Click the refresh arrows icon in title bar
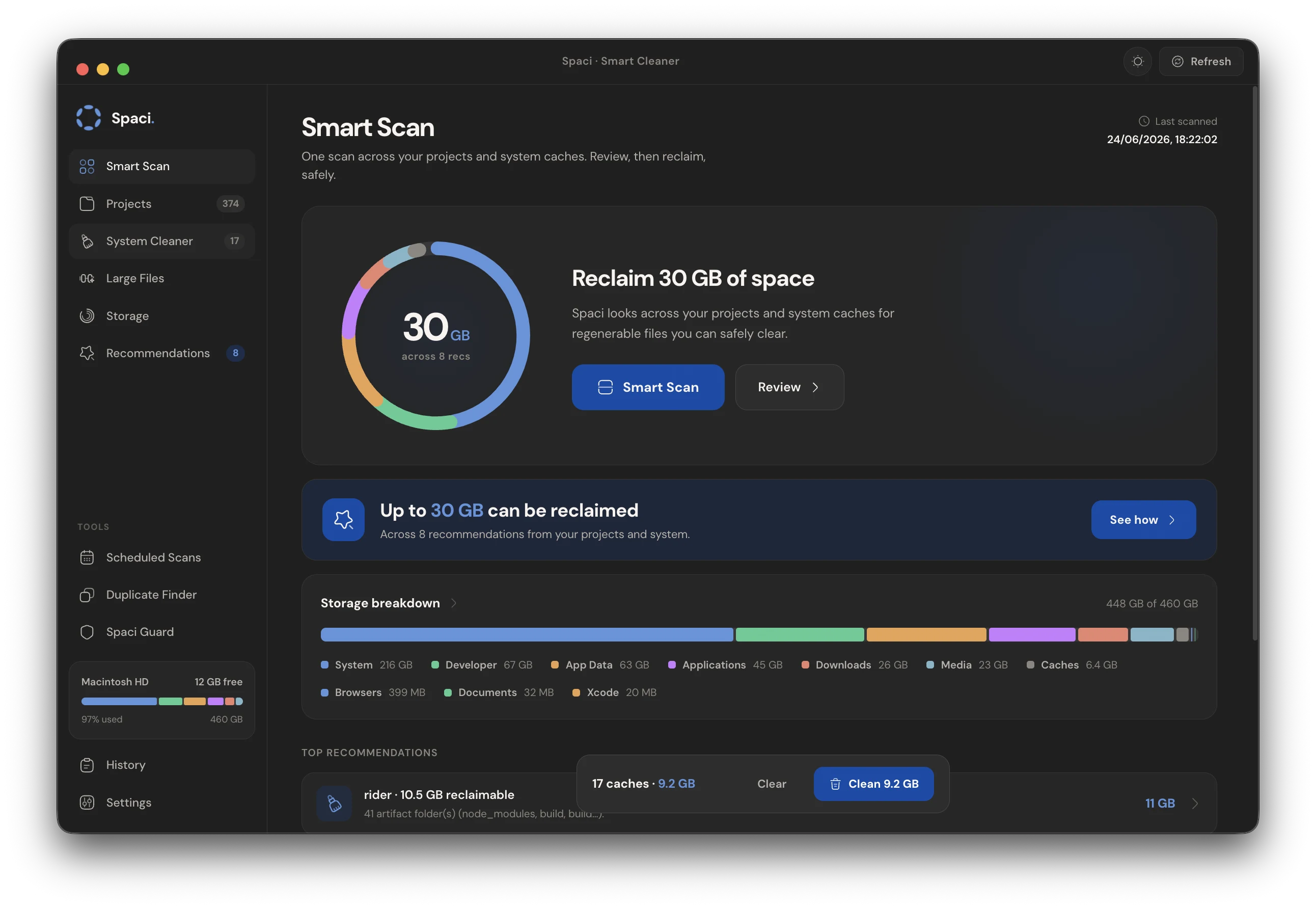This screenshot has height=909, width=1316. (1177, 62)
